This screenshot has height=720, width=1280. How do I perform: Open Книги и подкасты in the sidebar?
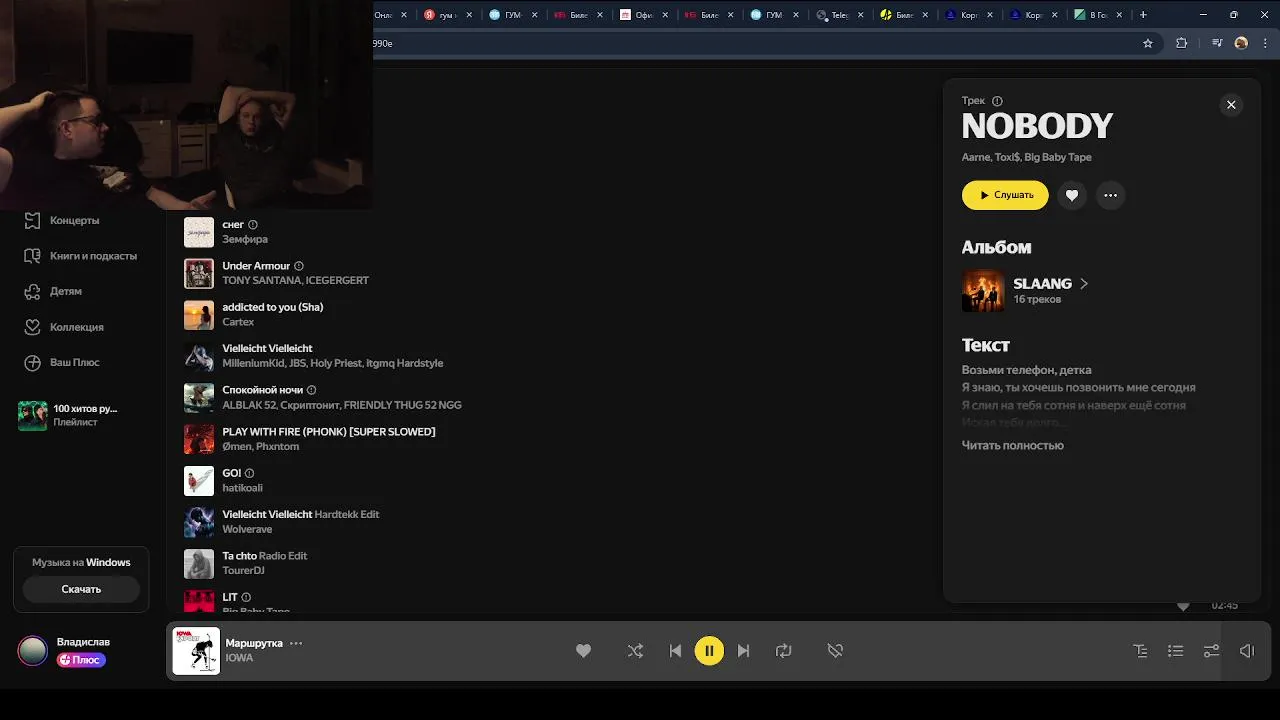tap(93, 256)
